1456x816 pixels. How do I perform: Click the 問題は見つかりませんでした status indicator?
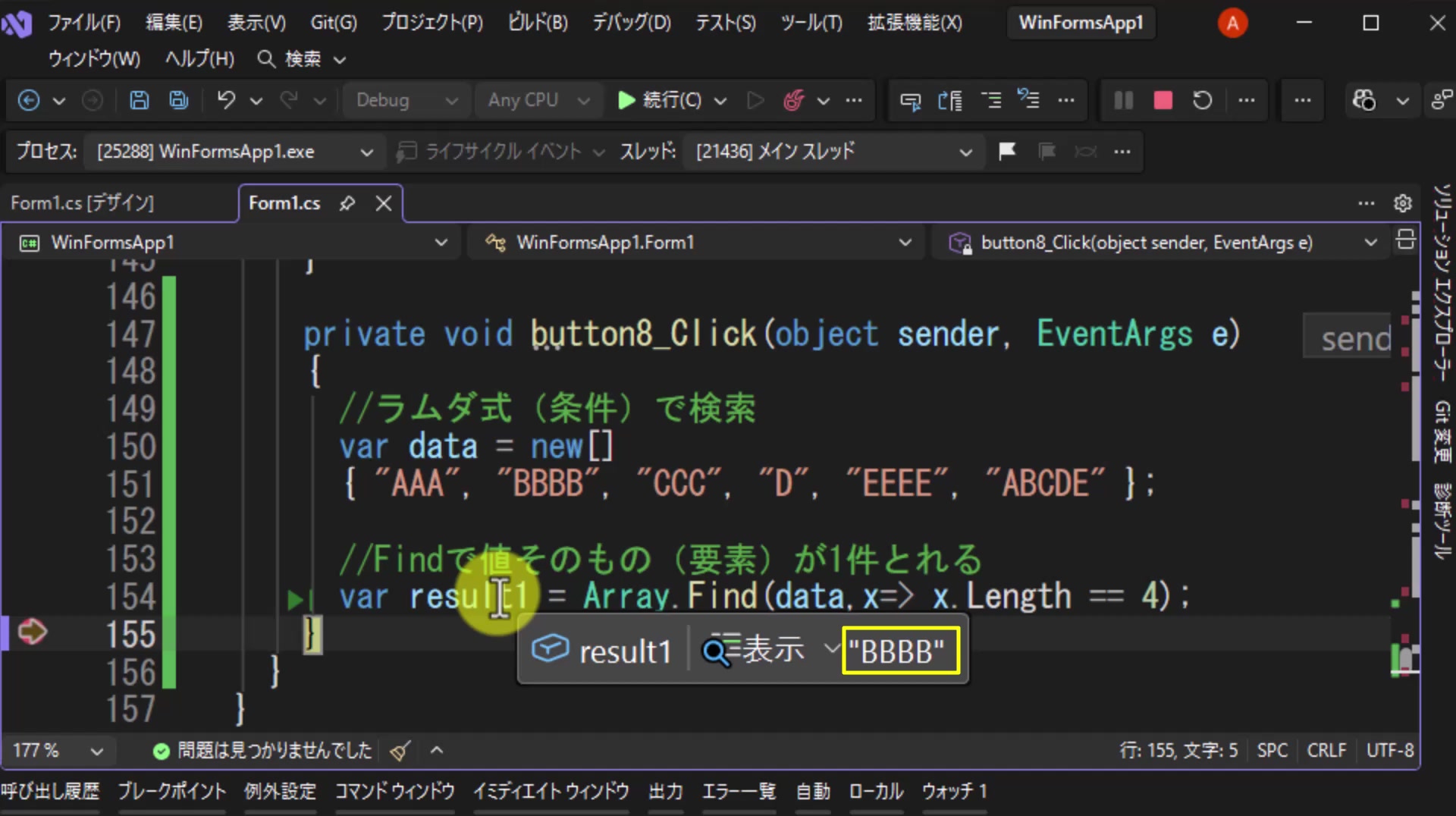tap(262, 751)
